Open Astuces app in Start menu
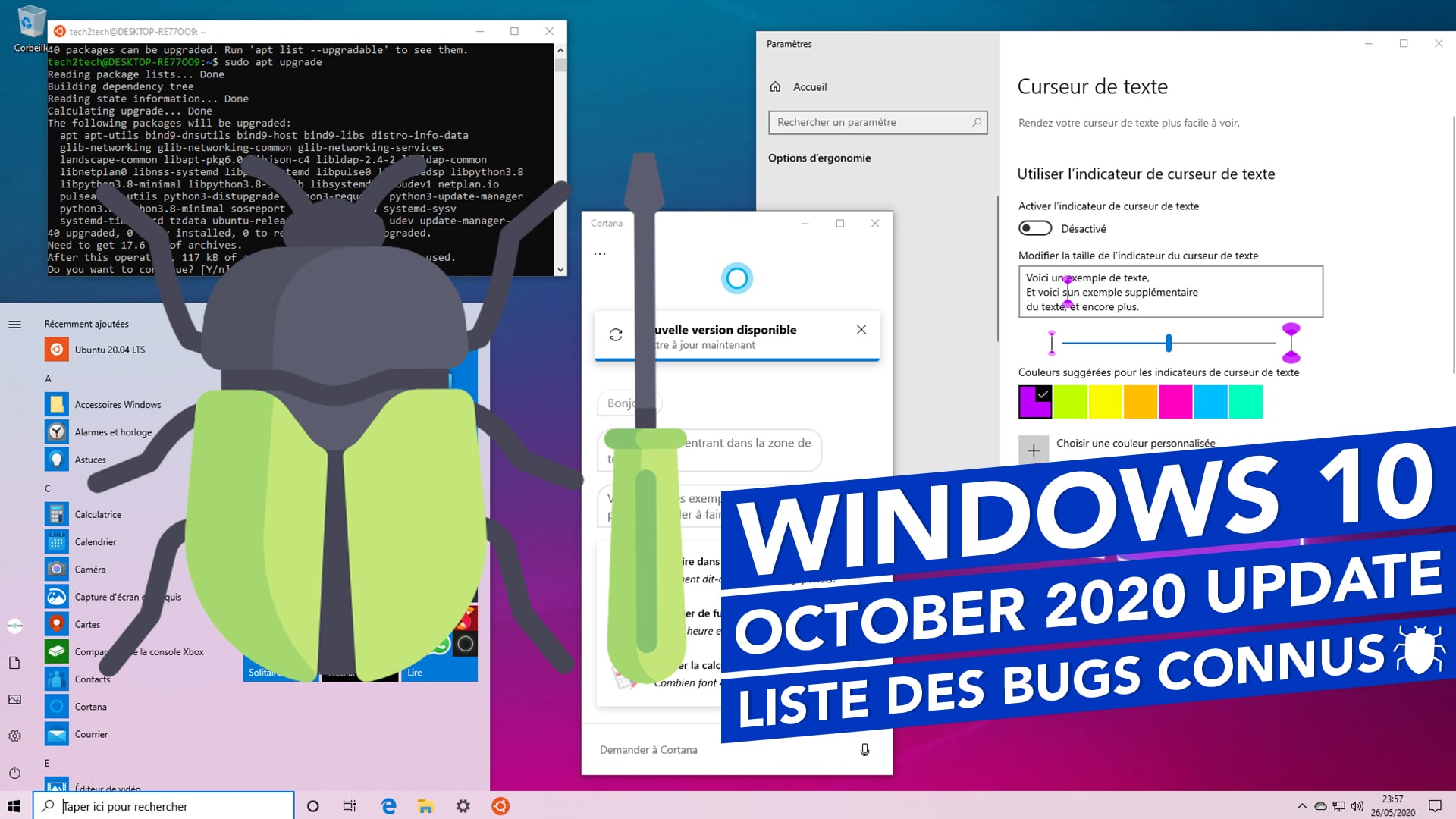Image resolution: width=1456 pixels, height=819 pixels. click(90, 460)
